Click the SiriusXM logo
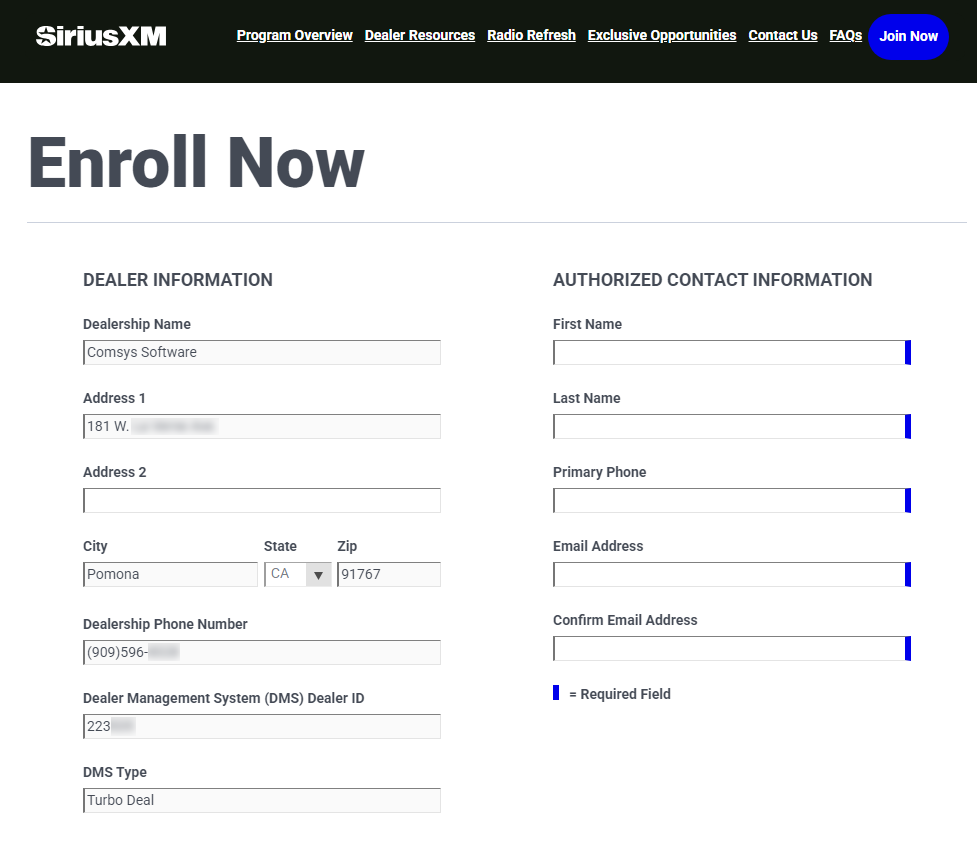The image size is (977, 851). click(101, 36)
